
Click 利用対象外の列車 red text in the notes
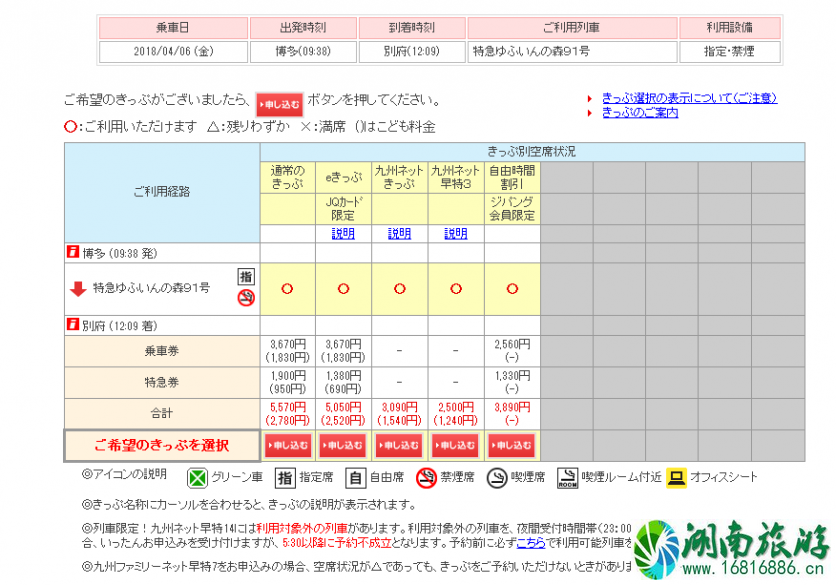(x=302, y=528)
